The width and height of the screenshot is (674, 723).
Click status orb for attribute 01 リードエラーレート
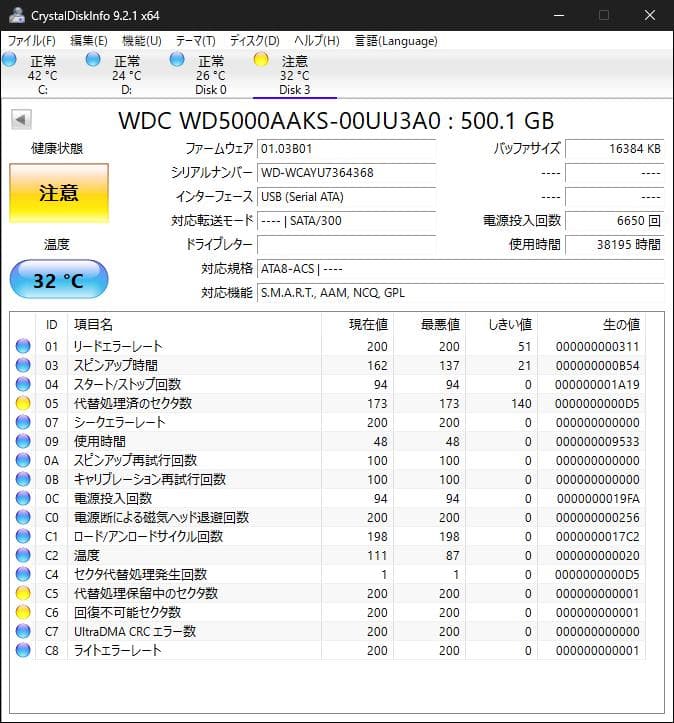(23, 346)
